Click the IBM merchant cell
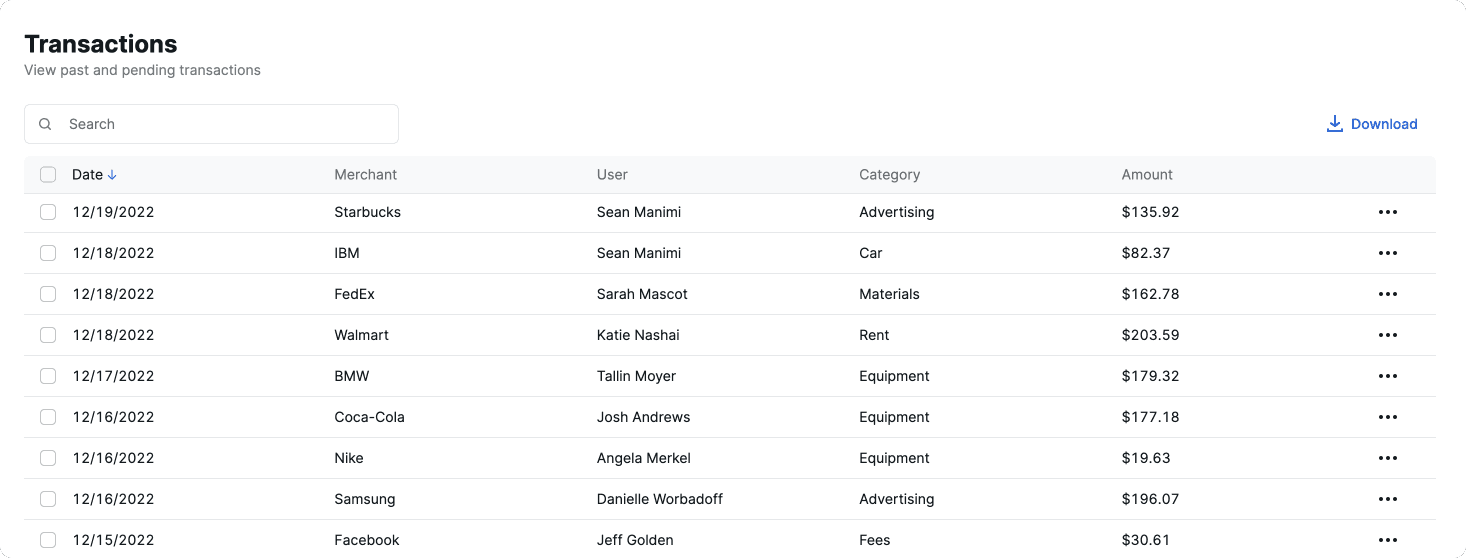The image size is (1466, 558). point(347,253)
